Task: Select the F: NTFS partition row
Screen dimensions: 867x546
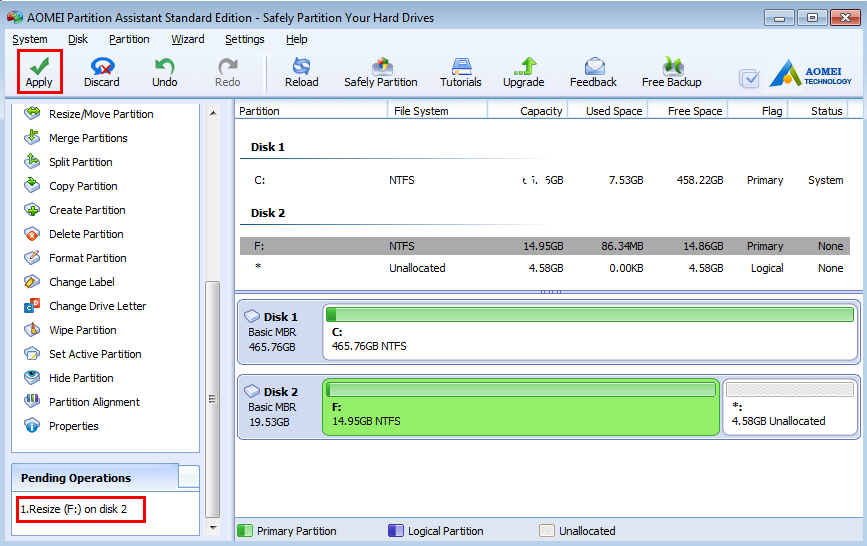Action: pyautogui.click(x=545, y=246)
